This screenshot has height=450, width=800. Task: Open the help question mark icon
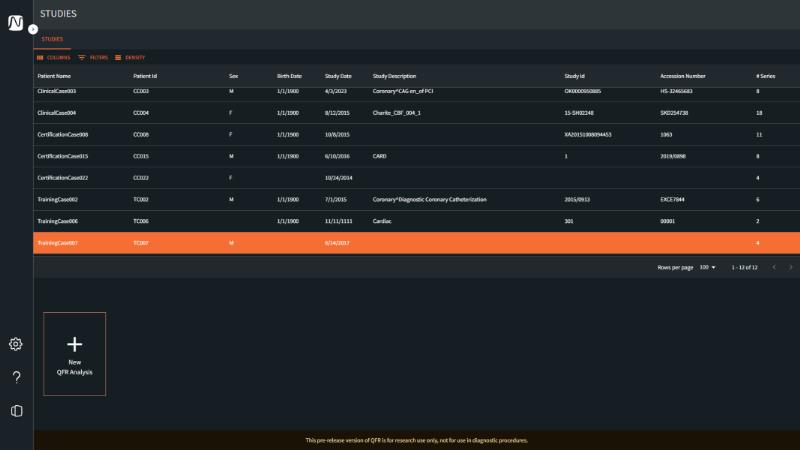pos(16,377)
